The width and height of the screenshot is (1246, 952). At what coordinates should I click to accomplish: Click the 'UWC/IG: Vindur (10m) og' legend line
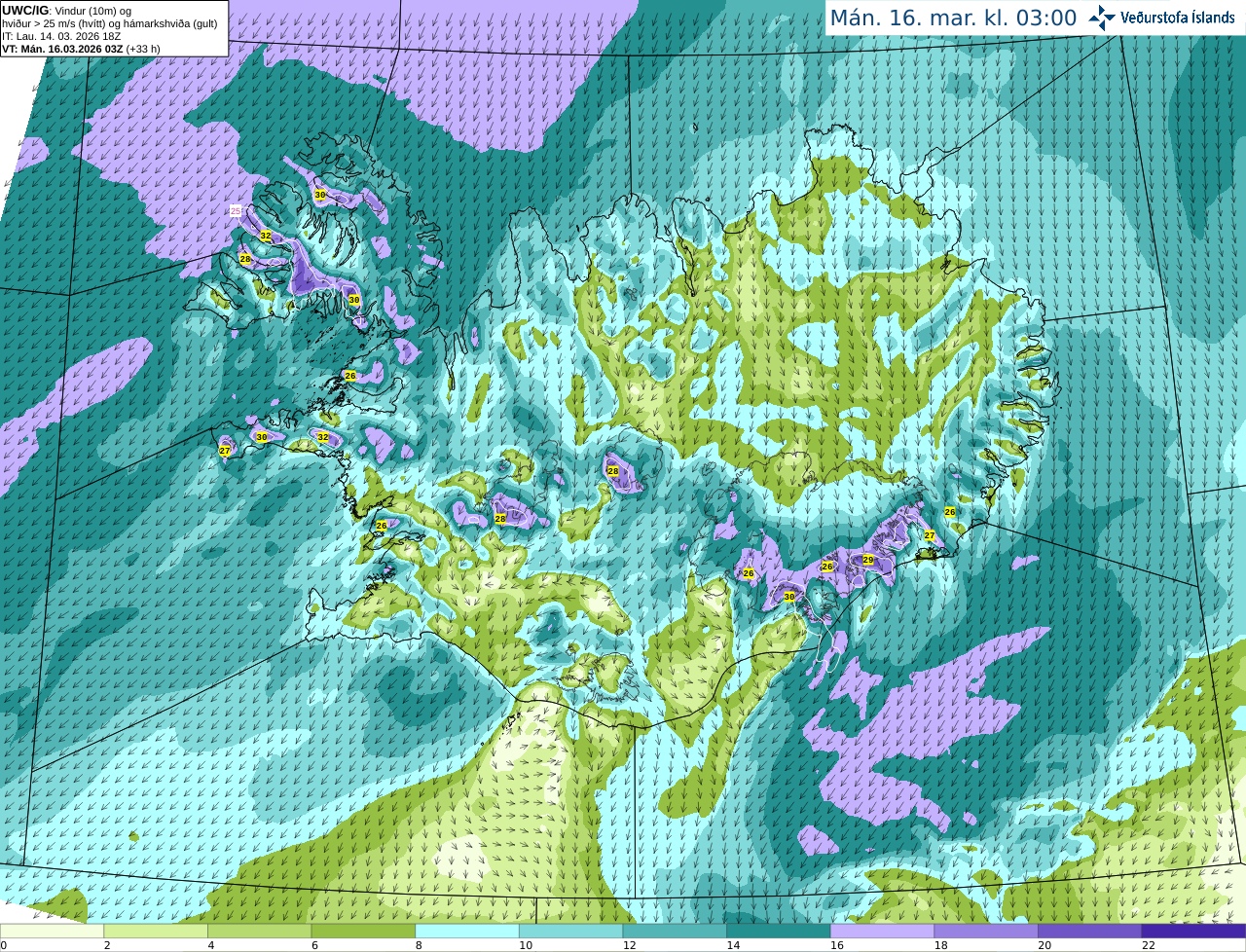(x=66, y=11)
